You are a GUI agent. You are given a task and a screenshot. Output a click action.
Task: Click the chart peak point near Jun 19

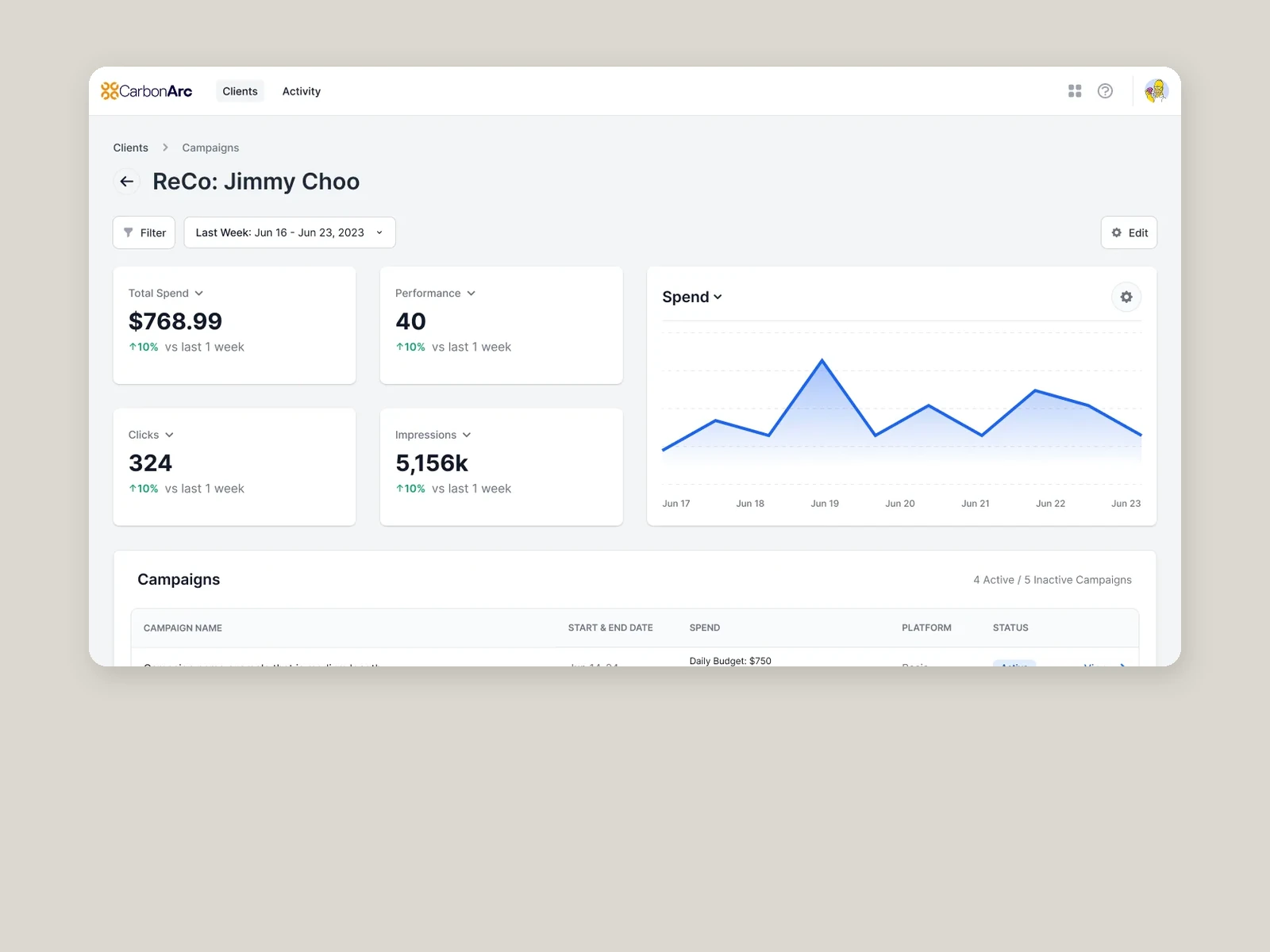[x=822, y=360]
